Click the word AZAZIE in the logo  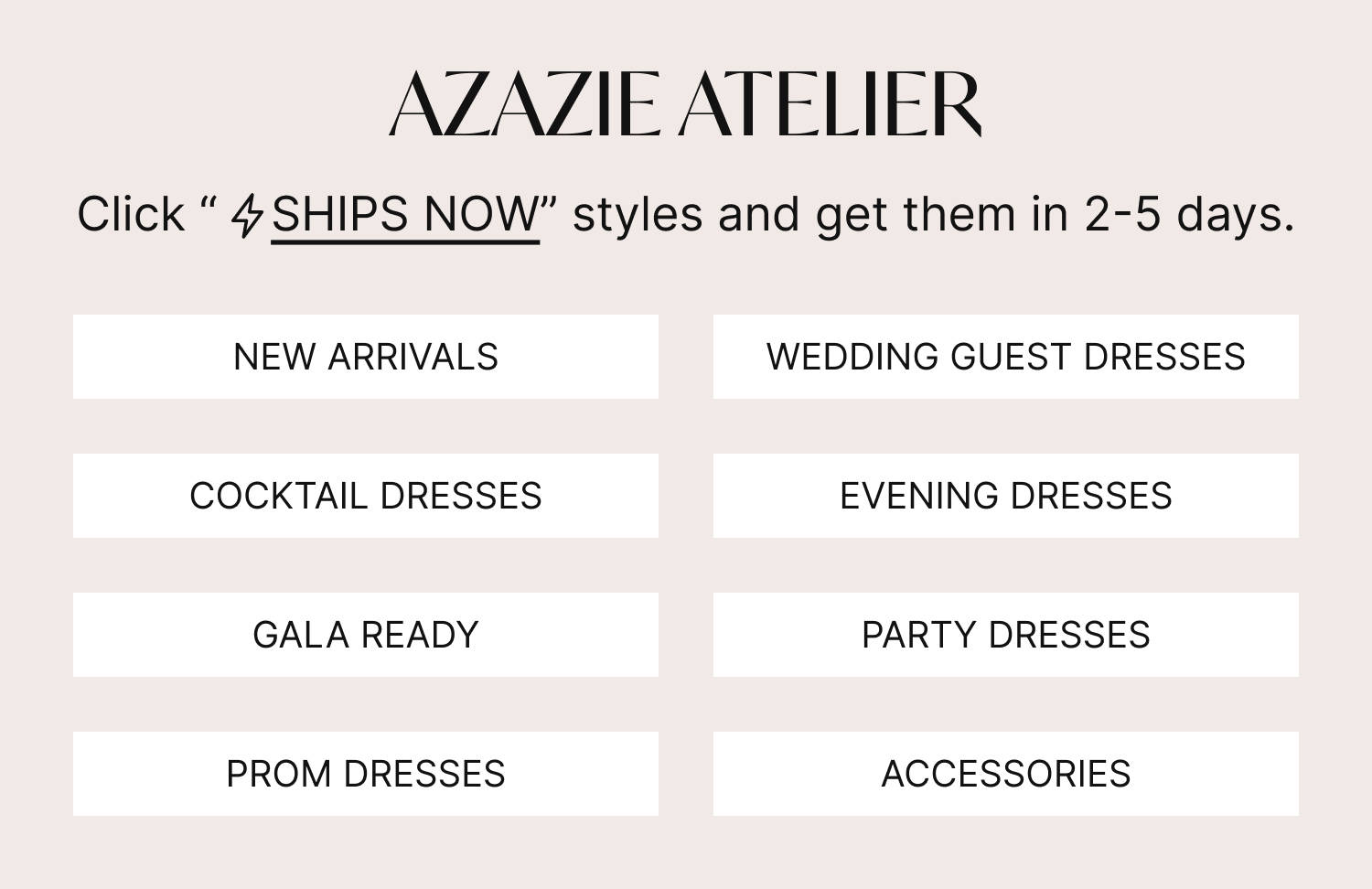point(523,103)
